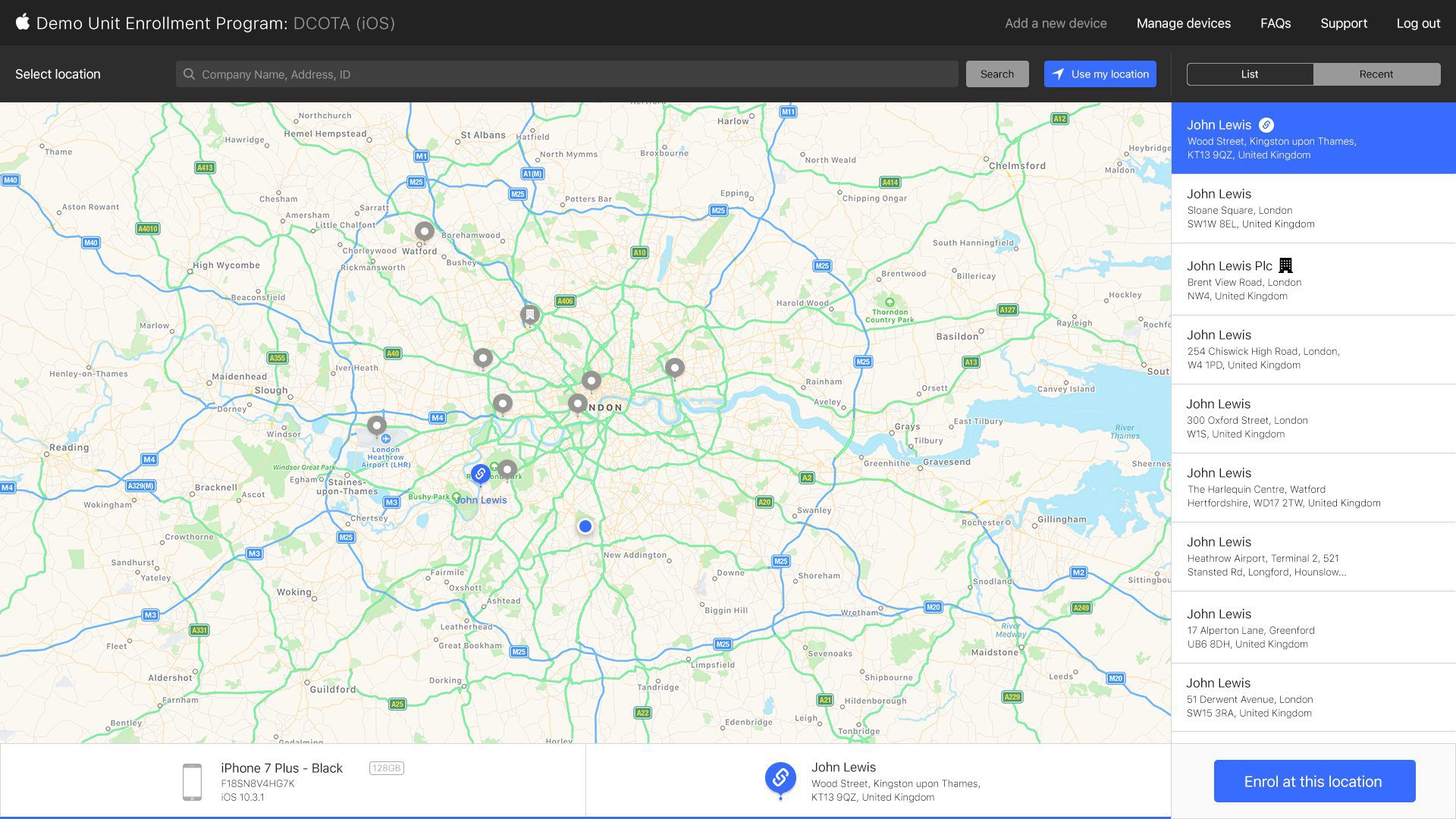The width and height of the screenshot is (1456, 819).
Task: Select the gray map pin near Watford
Action: [425, 231]
